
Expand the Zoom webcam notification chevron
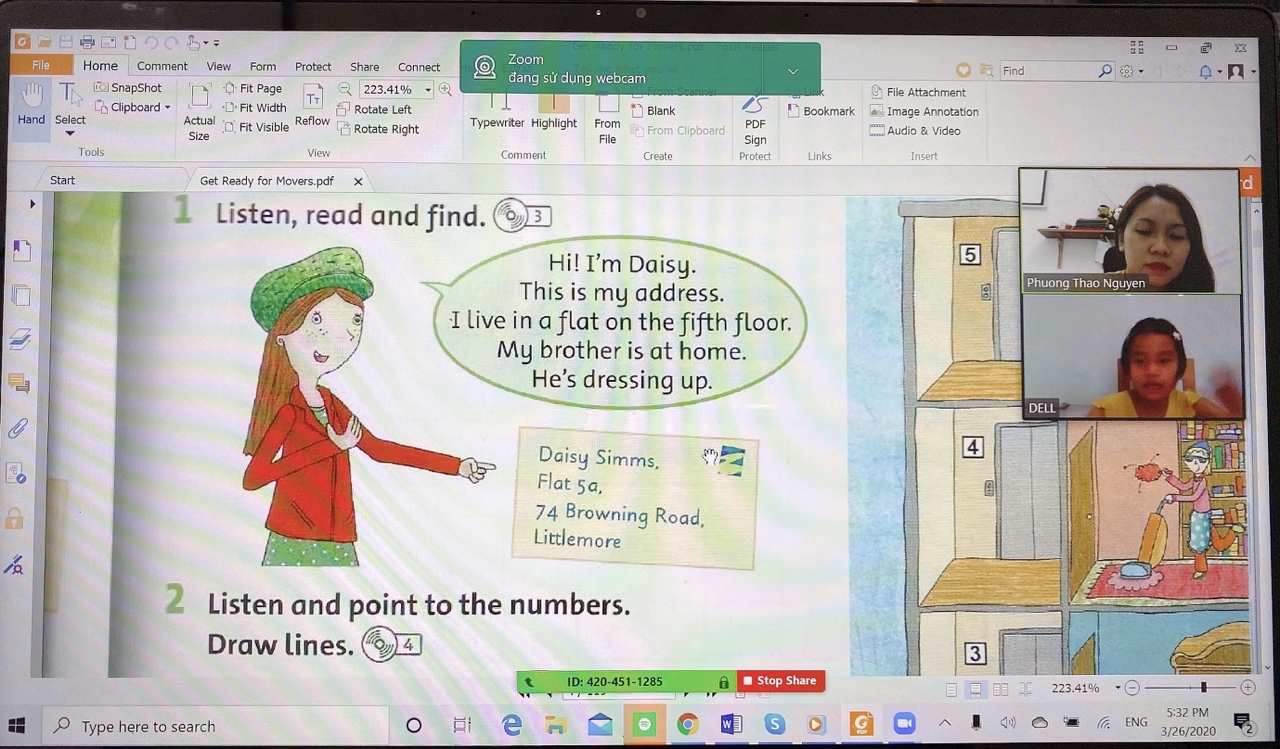(x=792, y=71)
